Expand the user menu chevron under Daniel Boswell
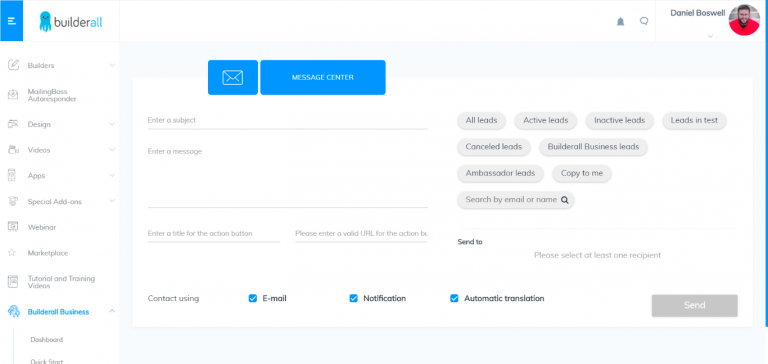768x364 pixels. click(710, 36)
